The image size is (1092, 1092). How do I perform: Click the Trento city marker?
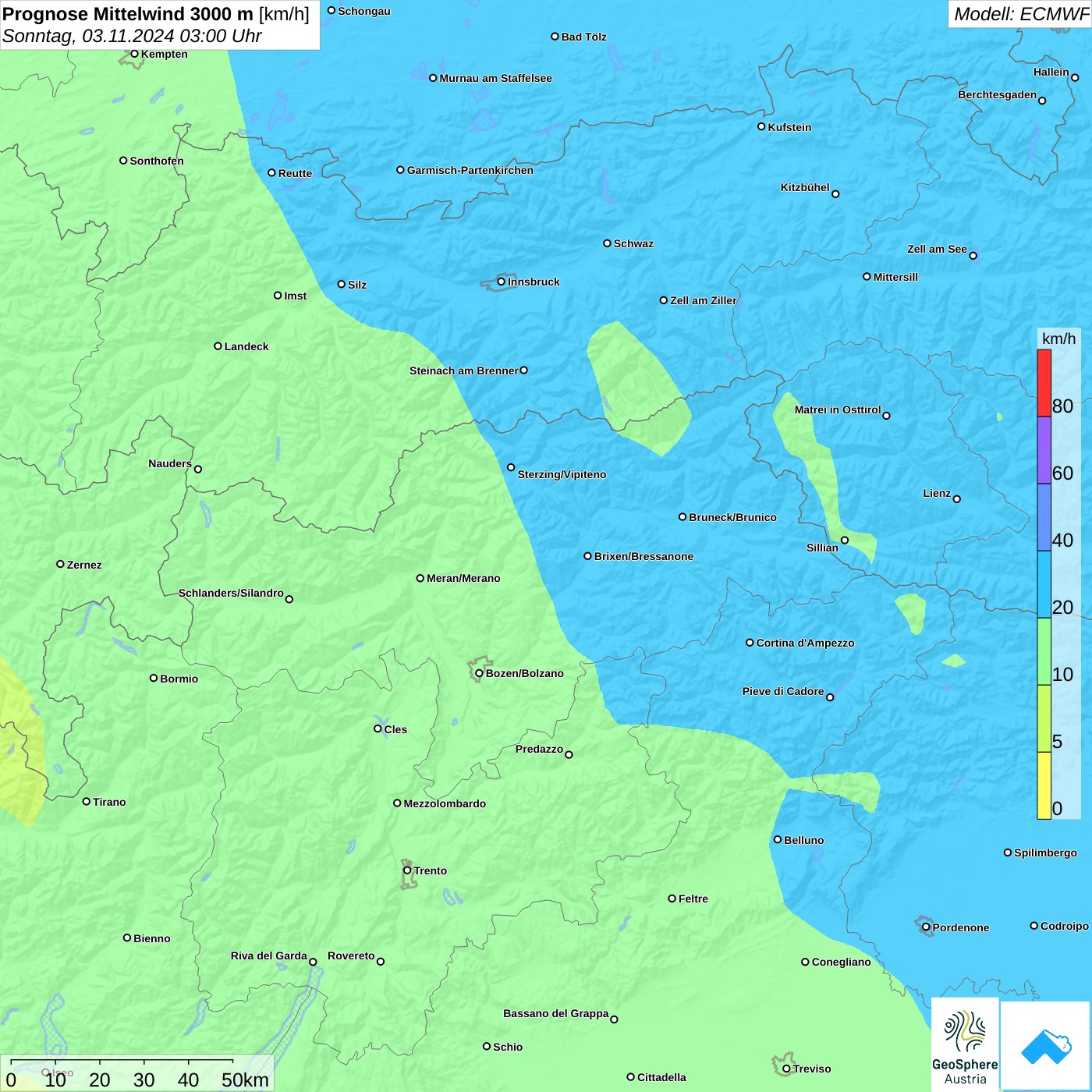407,870
